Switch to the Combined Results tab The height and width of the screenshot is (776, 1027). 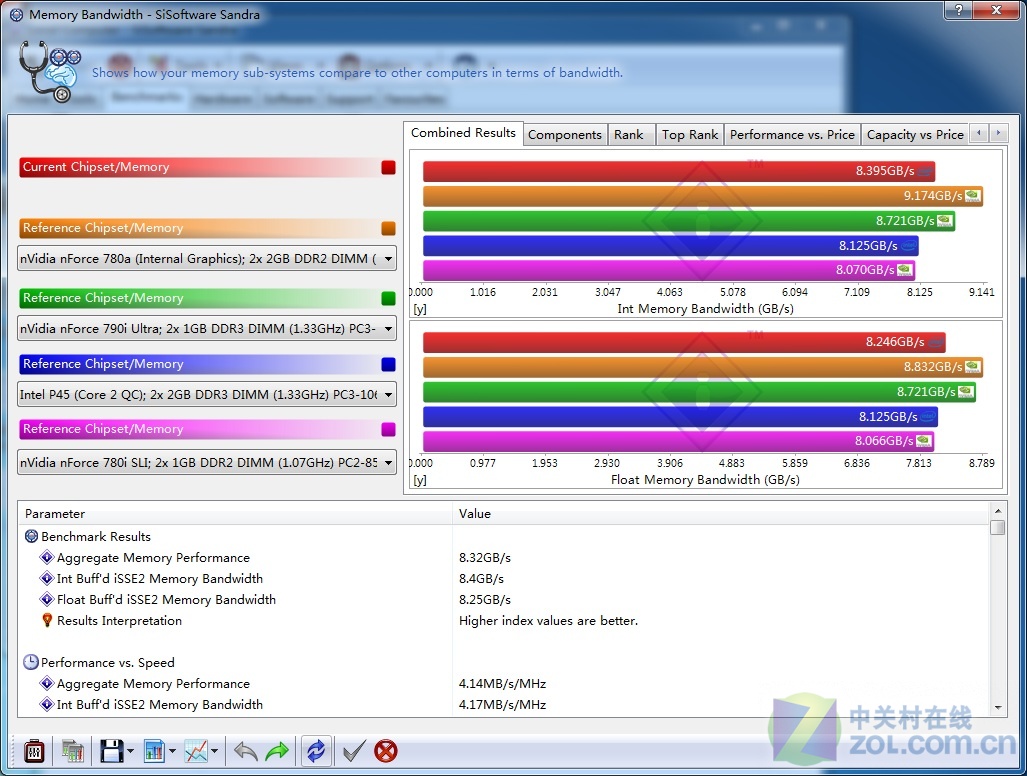463,133
